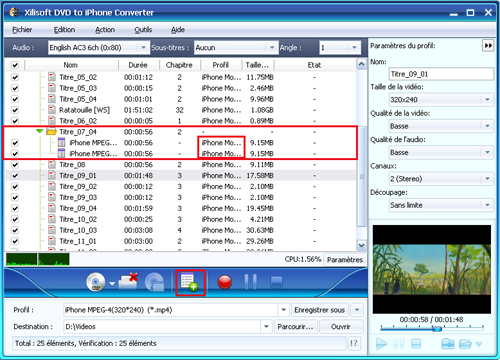Image resolution: width=500 pixels, height=360 pixels.
Task: Open the Edition menu
Action: point(64,30)
